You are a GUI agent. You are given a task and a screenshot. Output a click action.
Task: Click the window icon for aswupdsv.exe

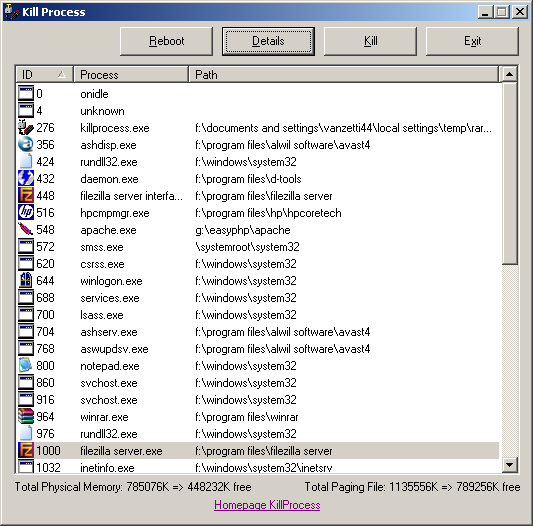point(26,349)
